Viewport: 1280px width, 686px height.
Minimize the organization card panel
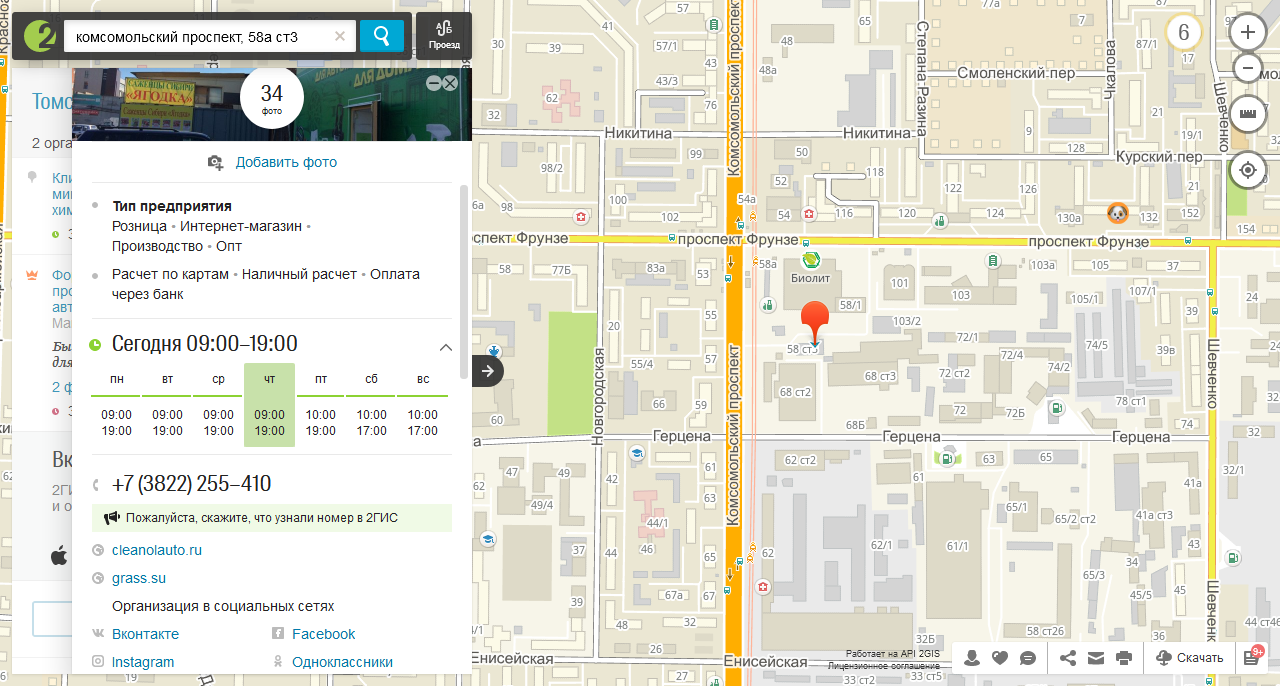(x=434, y=84)
